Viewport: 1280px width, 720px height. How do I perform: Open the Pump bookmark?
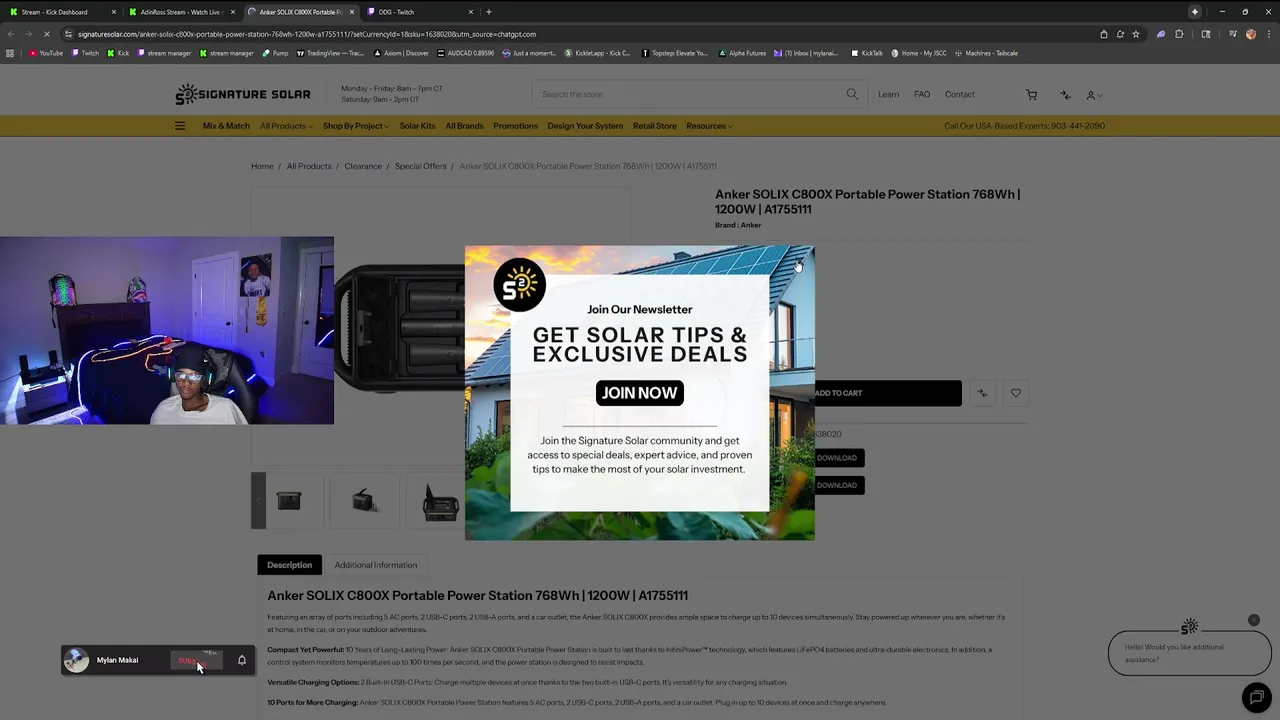276,53
